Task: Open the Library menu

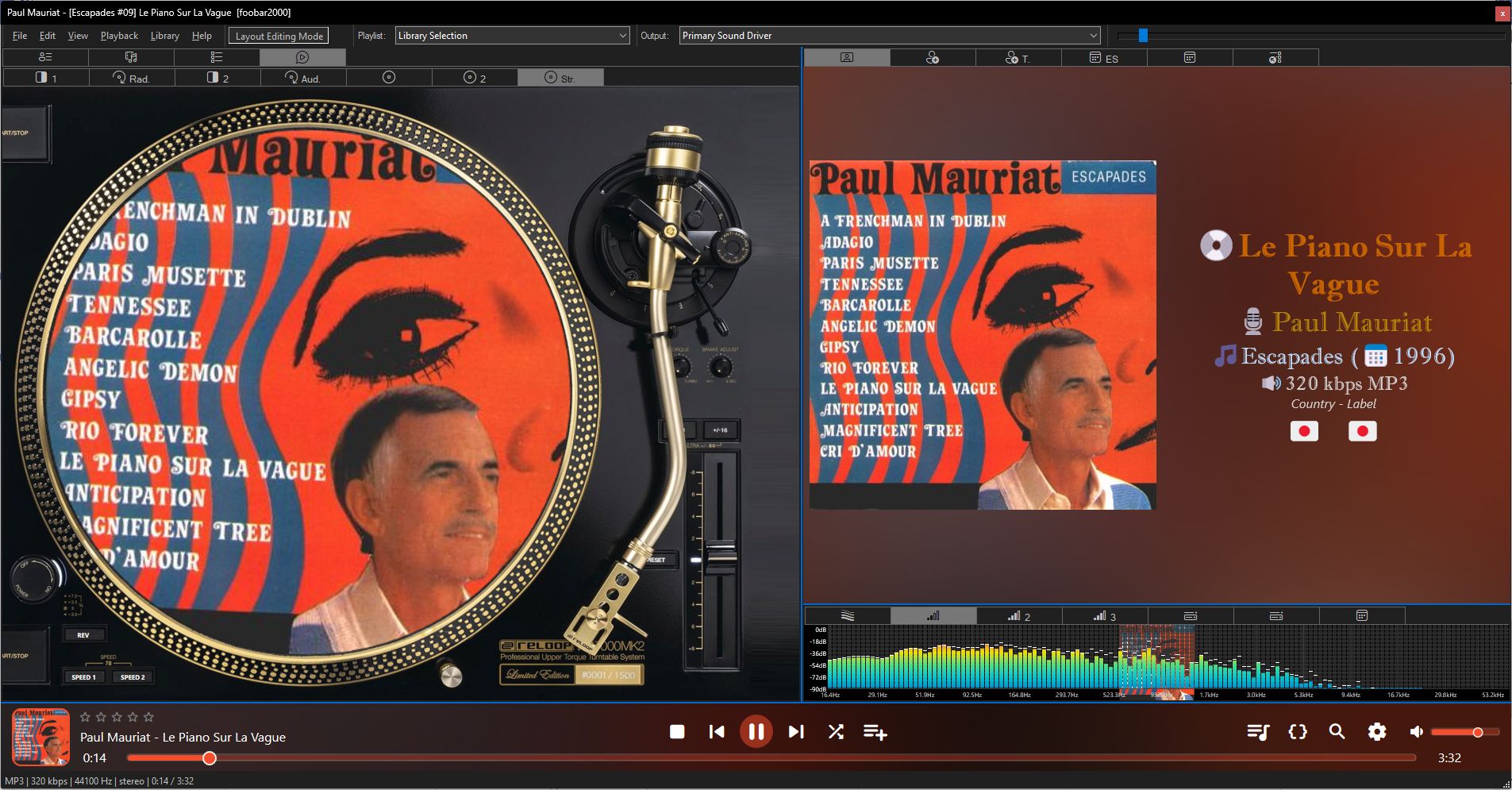Action: tap(164, 36)
